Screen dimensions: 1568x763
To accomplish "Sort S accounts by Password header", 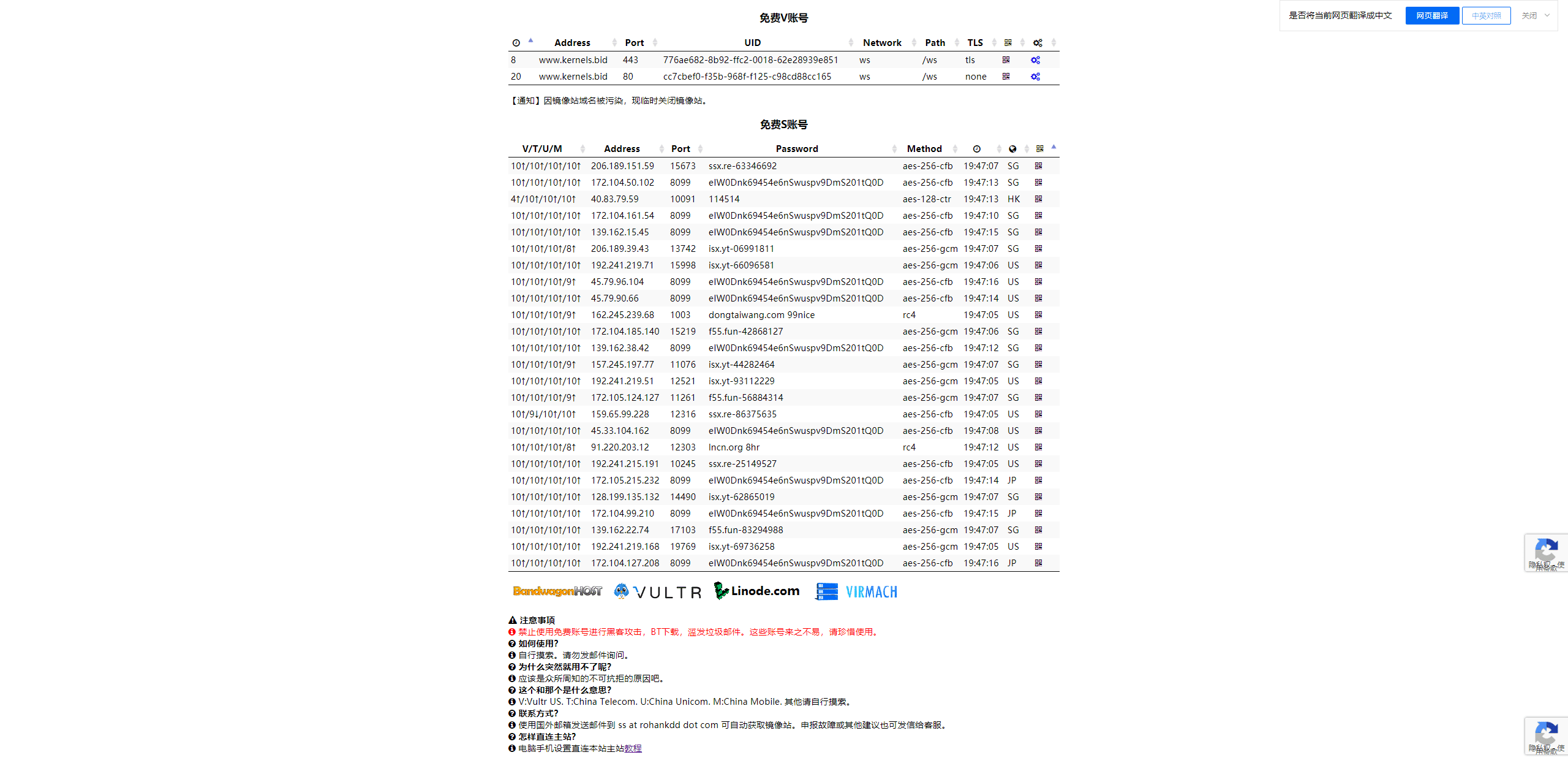I will click(796, 149).
